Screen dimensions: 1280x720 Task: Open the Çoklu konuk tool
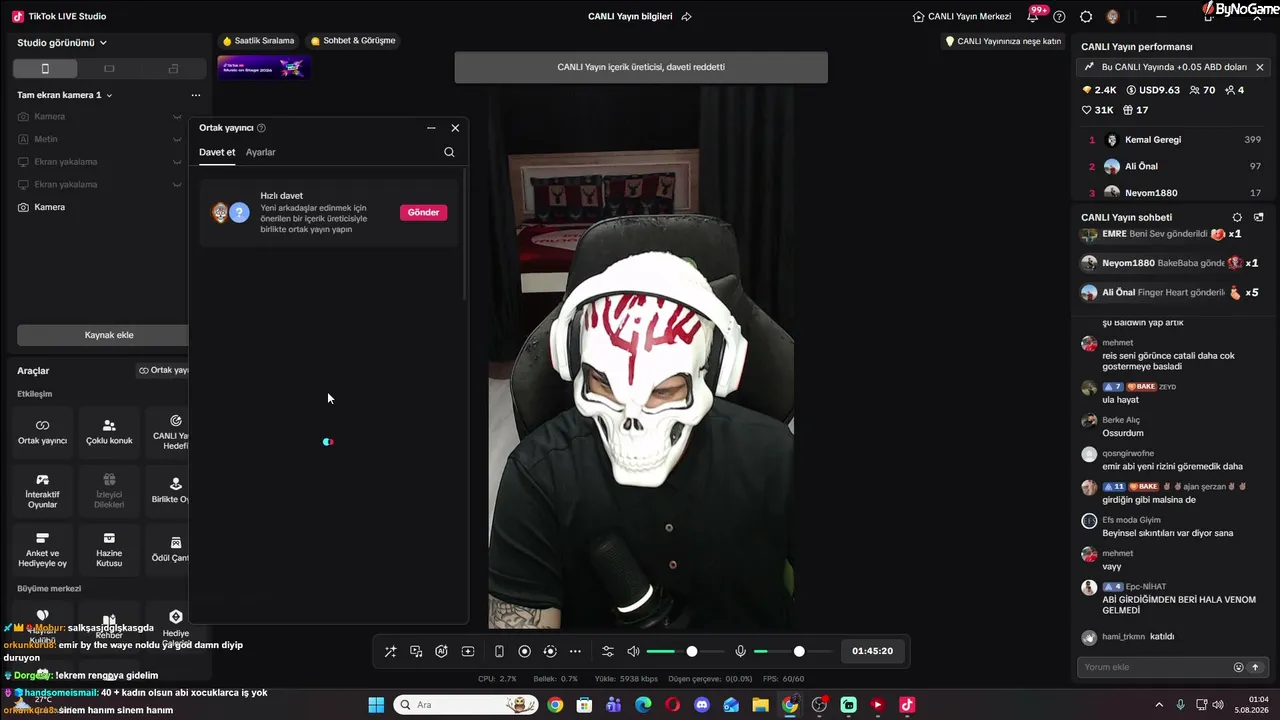point(109,432)
